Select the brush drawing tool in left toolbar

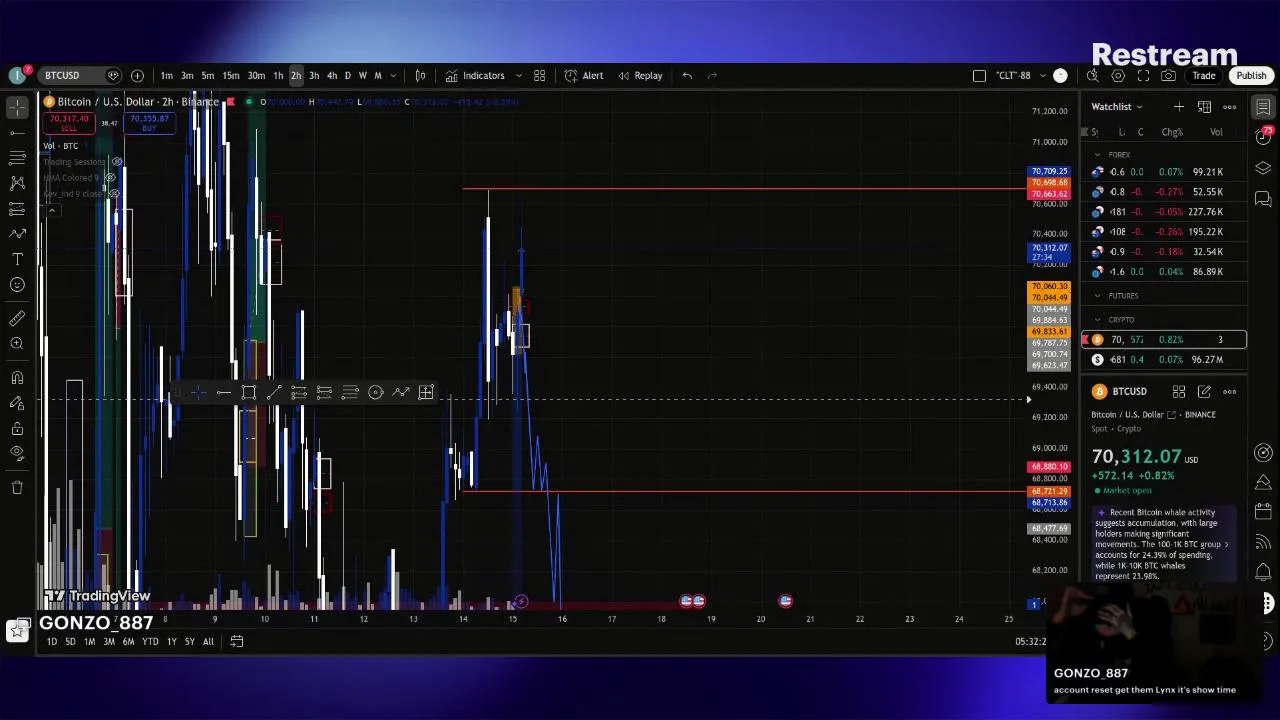pyautogui.click(x=17, y=234)
